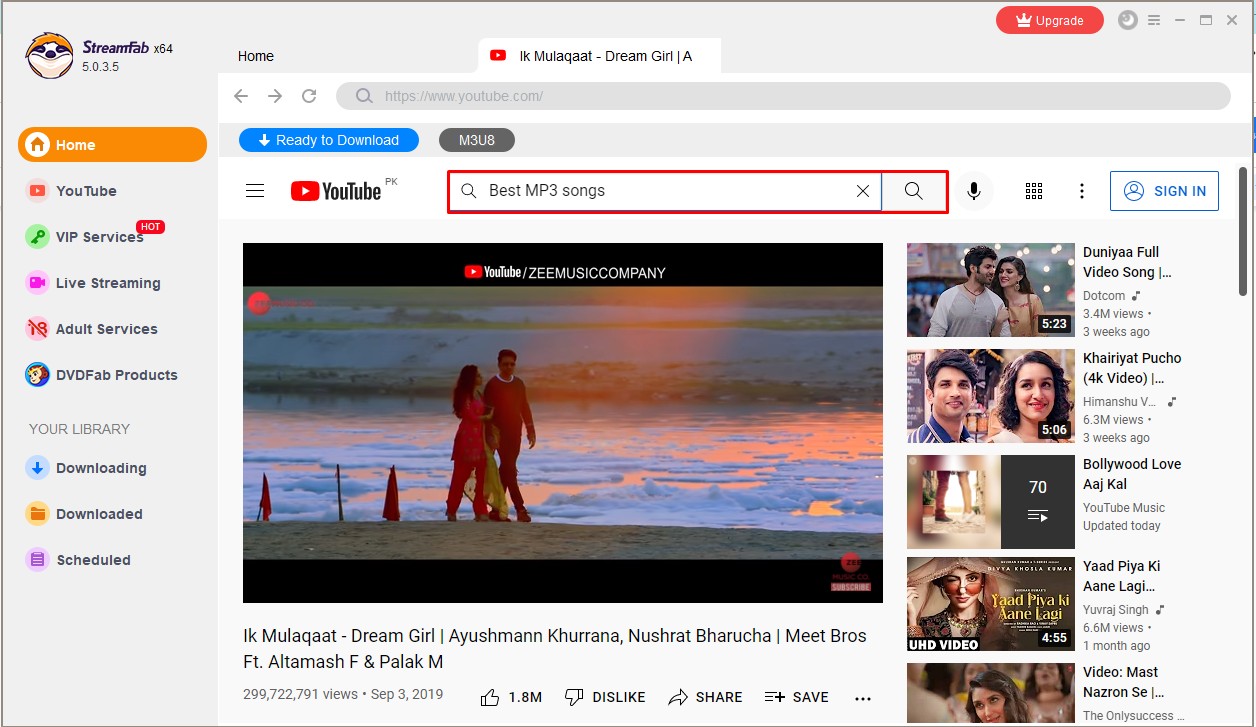Open YouTube settings three-dot menu
This screenshot has width=1256, height=727.
tap(1081, 191)
